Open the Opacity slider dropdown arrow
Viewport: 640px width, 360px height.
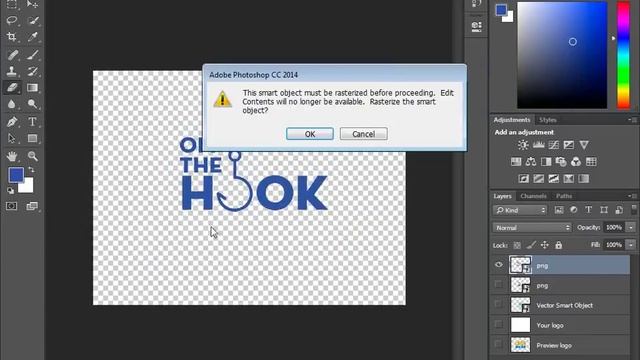point(631,227)
